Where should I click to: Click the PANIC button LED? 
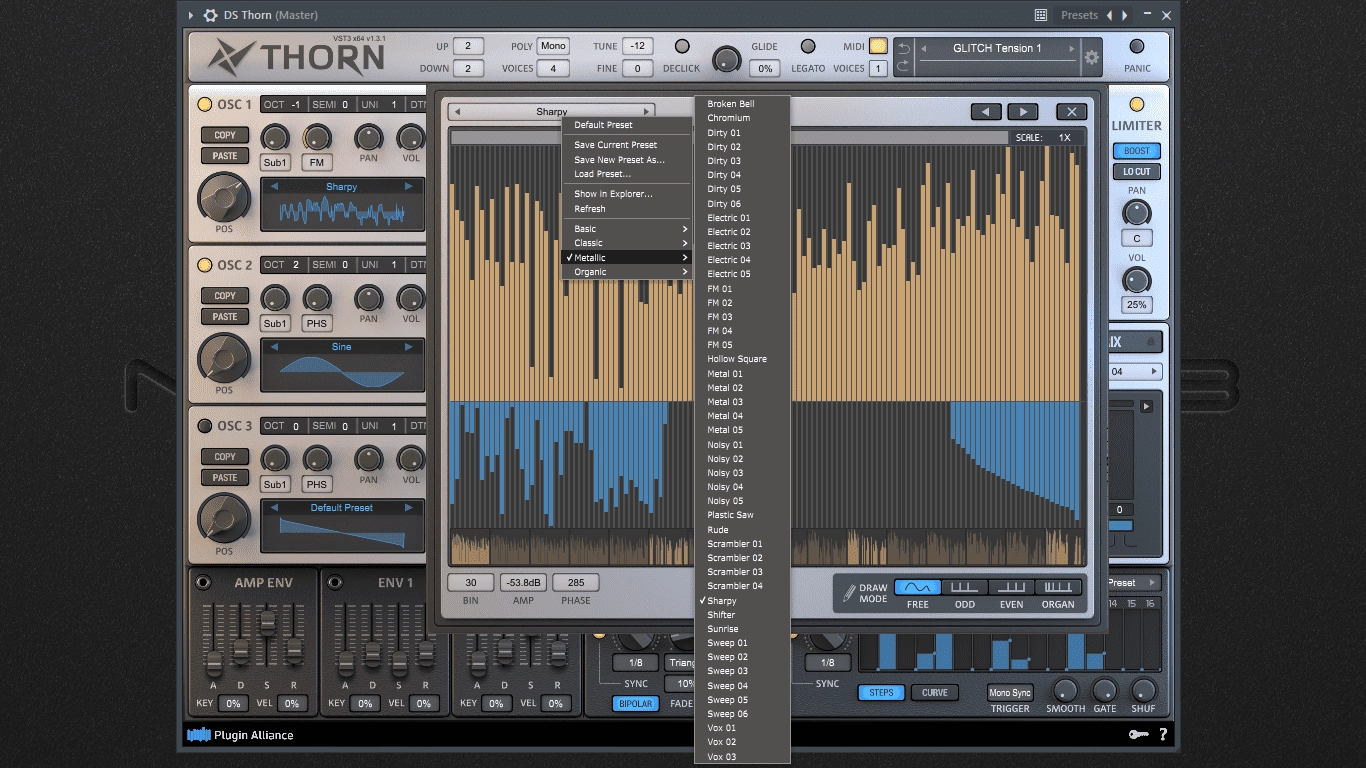click(1136, 46)
